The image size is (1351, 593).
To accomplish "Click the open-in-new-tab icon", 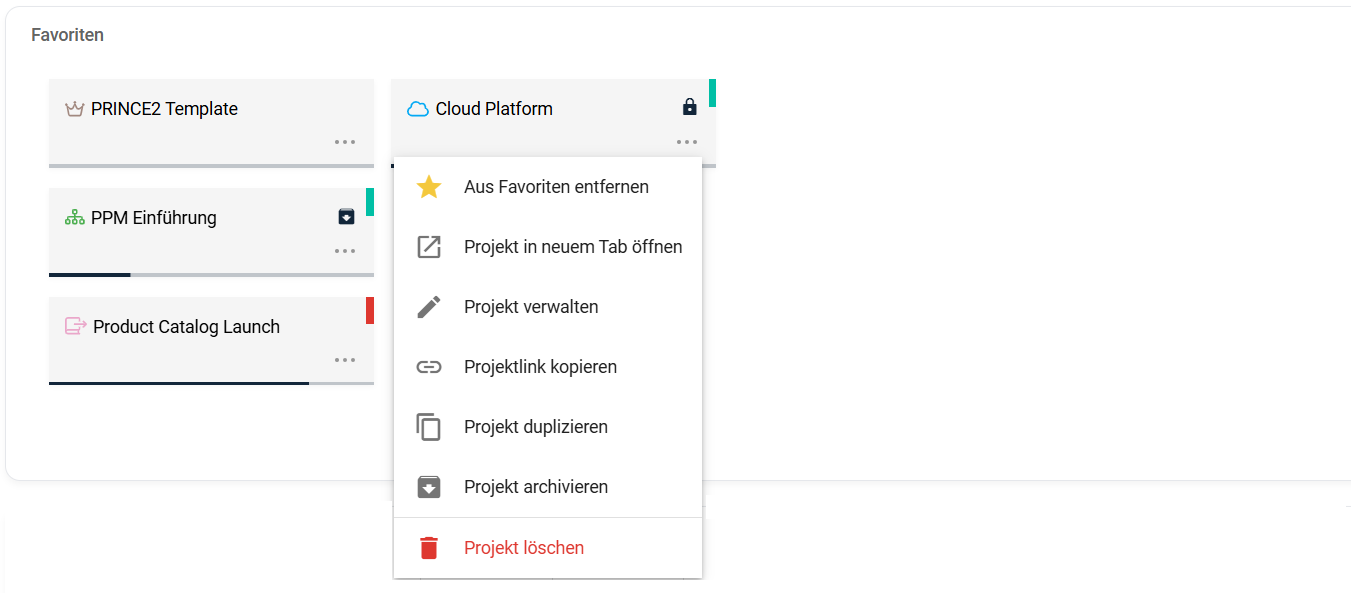I will coord(429,247).
